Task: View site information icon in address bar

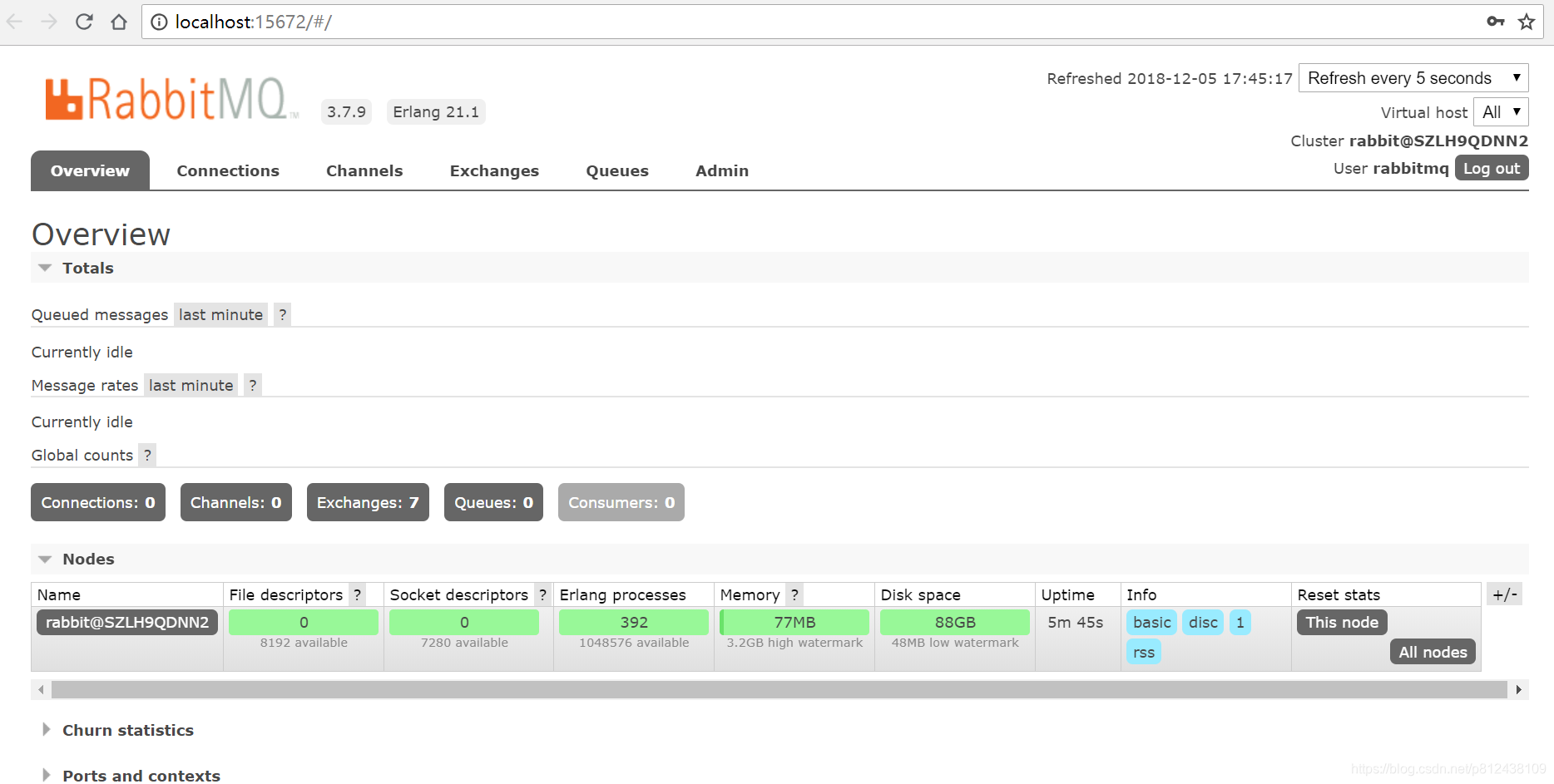Action: [x=159, y=22]
